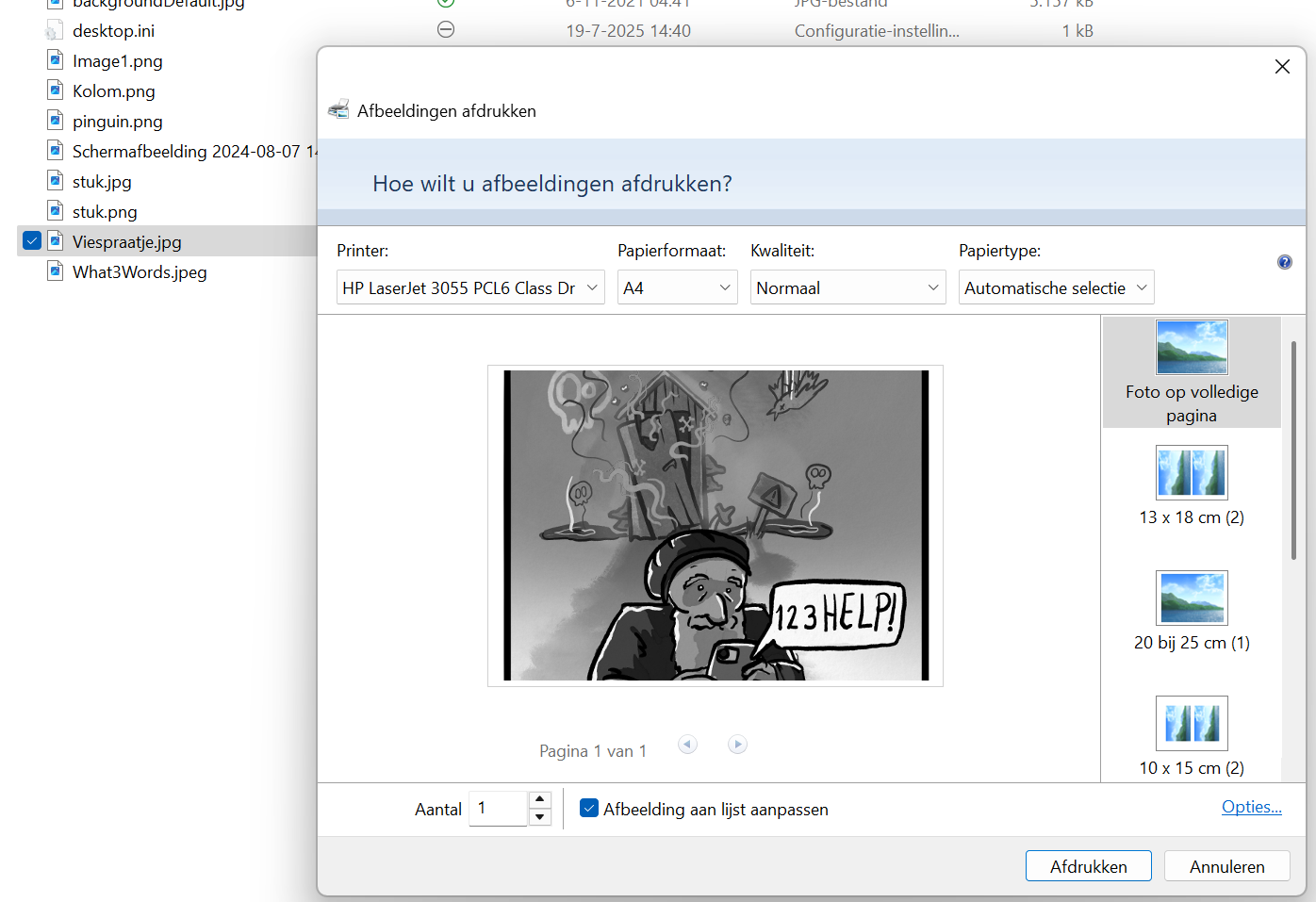The width and height of the screenshot is (1316, 902).
Task: Open the Papiertype dropdown
Action: click(1142, 287)
